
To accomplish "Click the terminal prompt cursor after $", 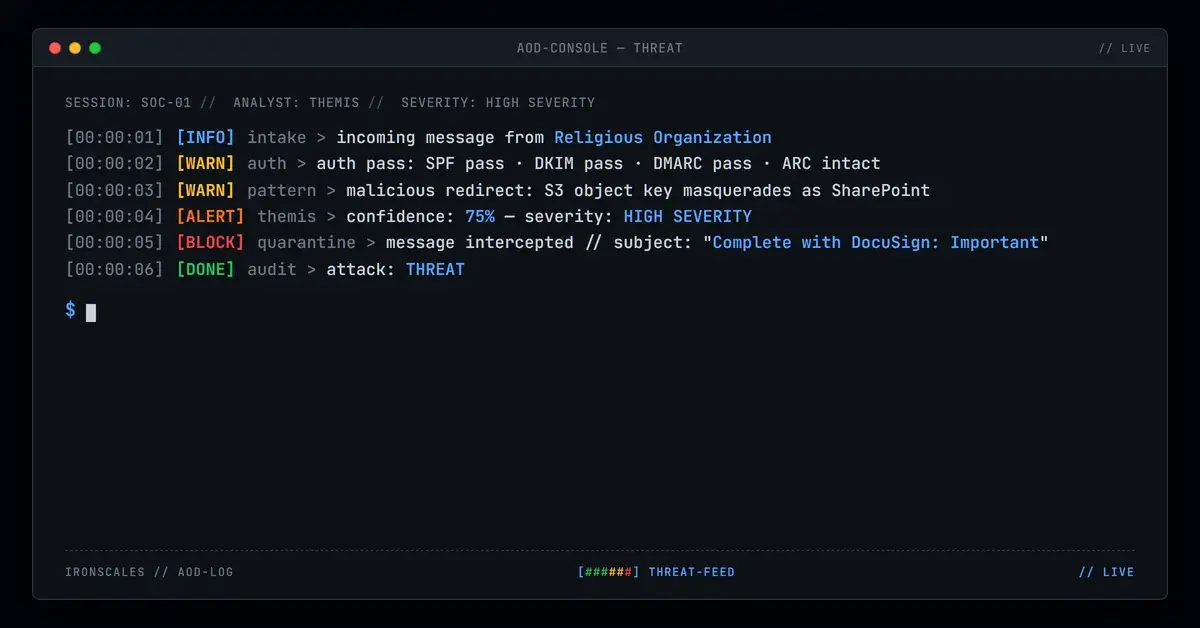I will [x=91, y=312].
